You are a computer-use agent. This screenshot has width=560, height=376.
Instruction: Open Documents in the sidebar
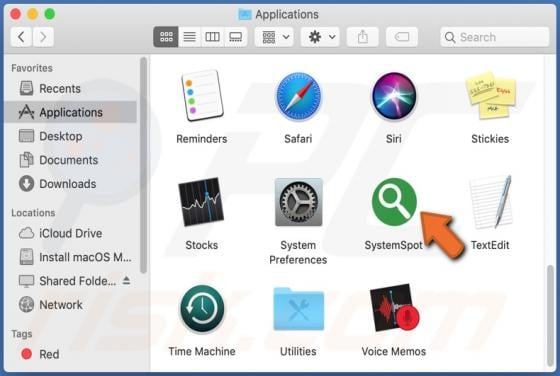tap(71, 160)
